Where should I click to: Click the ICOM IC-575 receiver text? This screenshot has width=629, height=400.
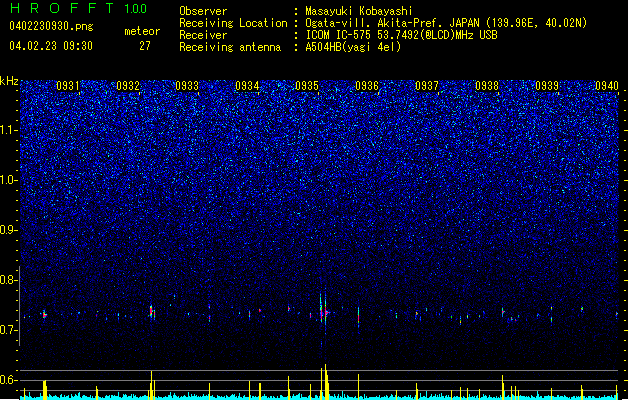point(401,35)
